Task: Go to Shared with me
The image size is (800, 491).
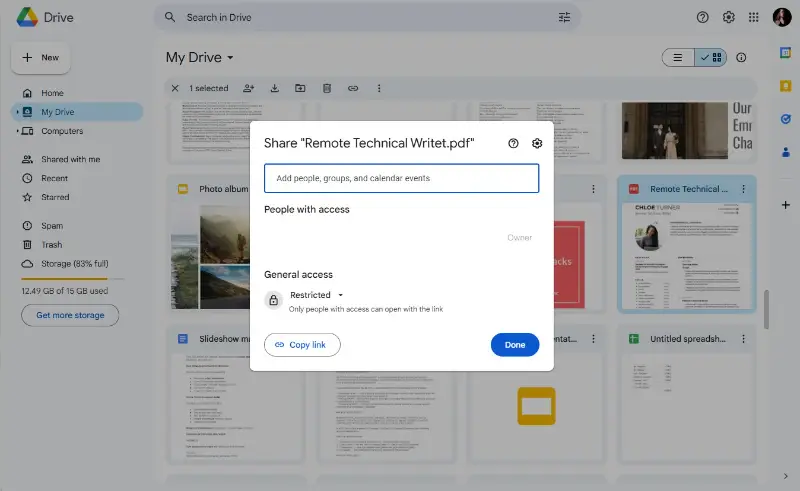Action: 70,159
